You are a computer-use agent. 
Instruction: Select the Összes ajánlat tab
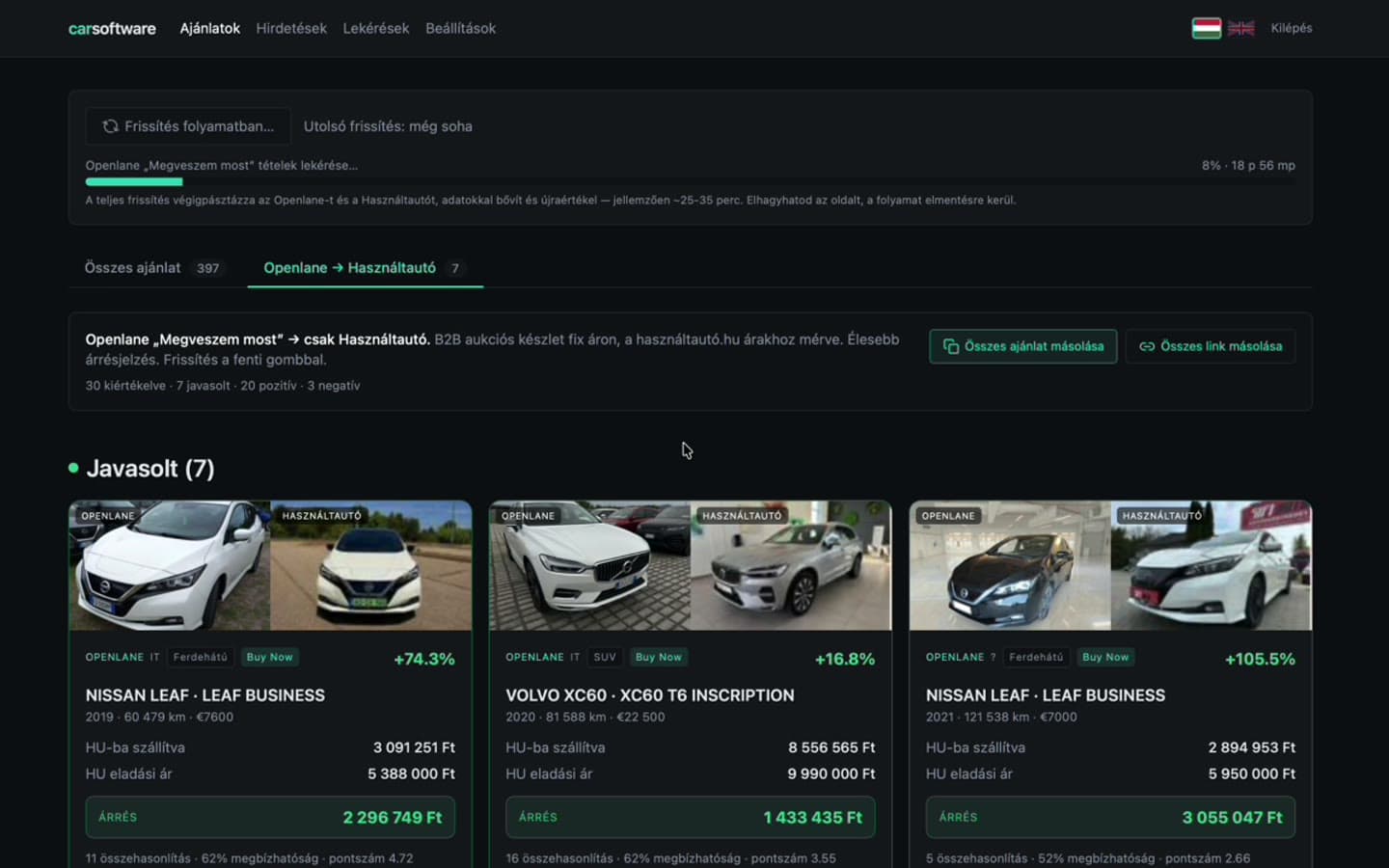155,268
